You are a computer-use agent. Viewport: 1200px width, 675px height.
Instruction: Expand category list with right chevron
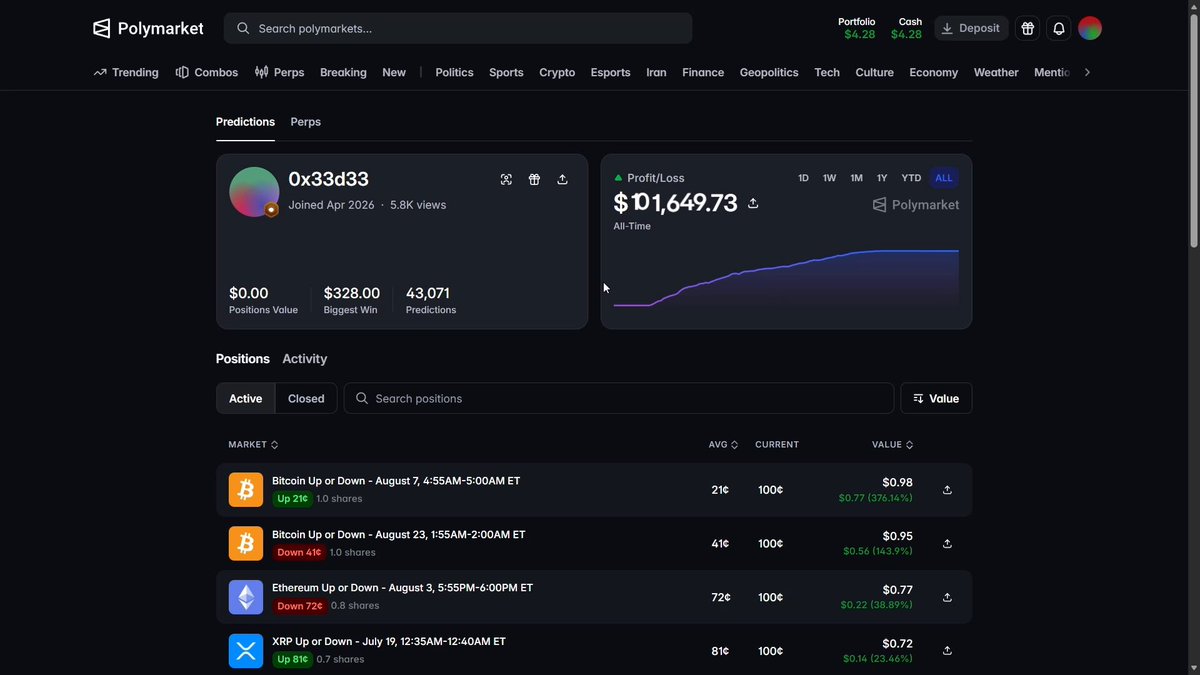(x=1087, y=72)
